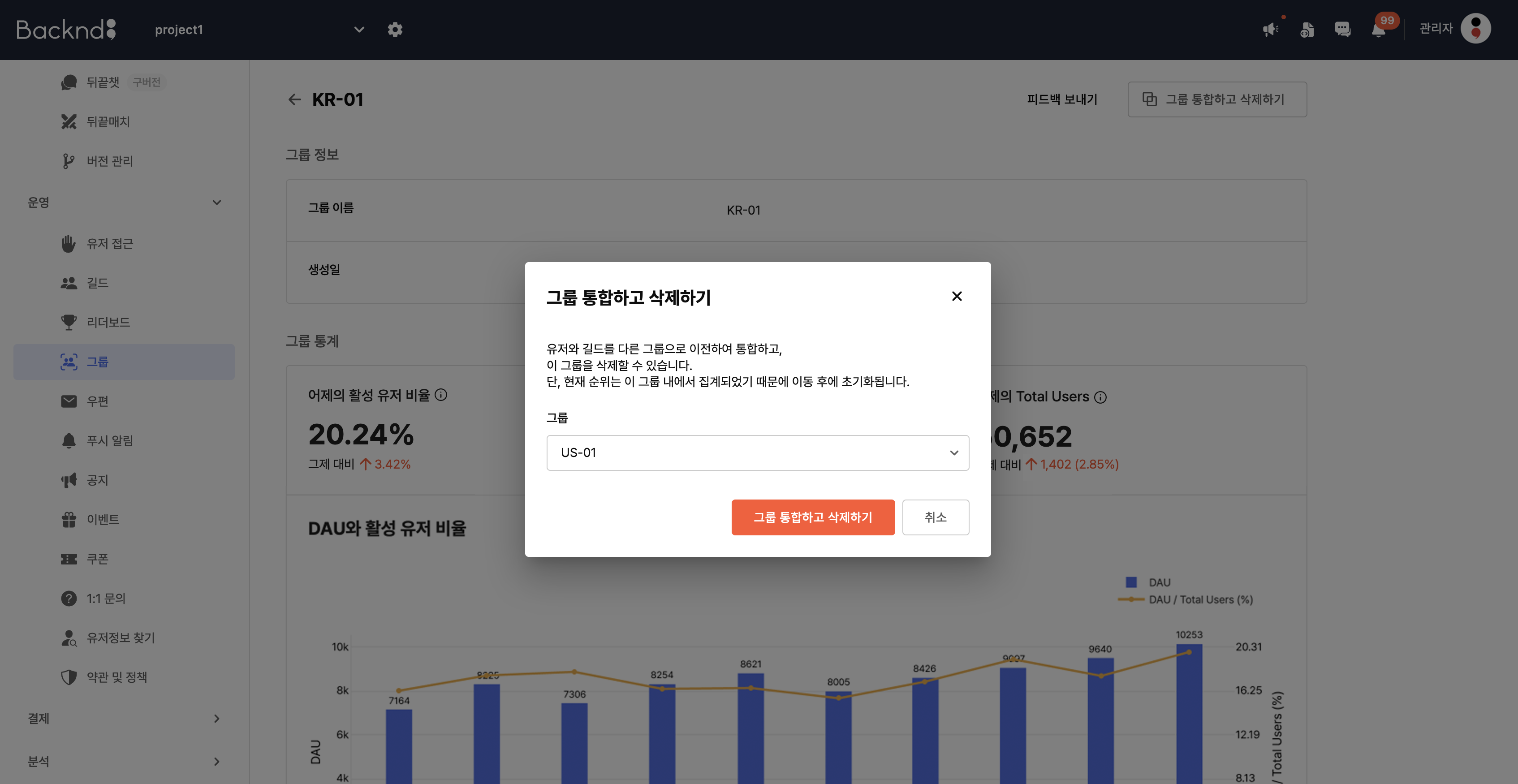Click the 8621 bar label in chart
The width and height of the screenshot is (1518, 784).
pyautogui.click(x=750, y=664)
